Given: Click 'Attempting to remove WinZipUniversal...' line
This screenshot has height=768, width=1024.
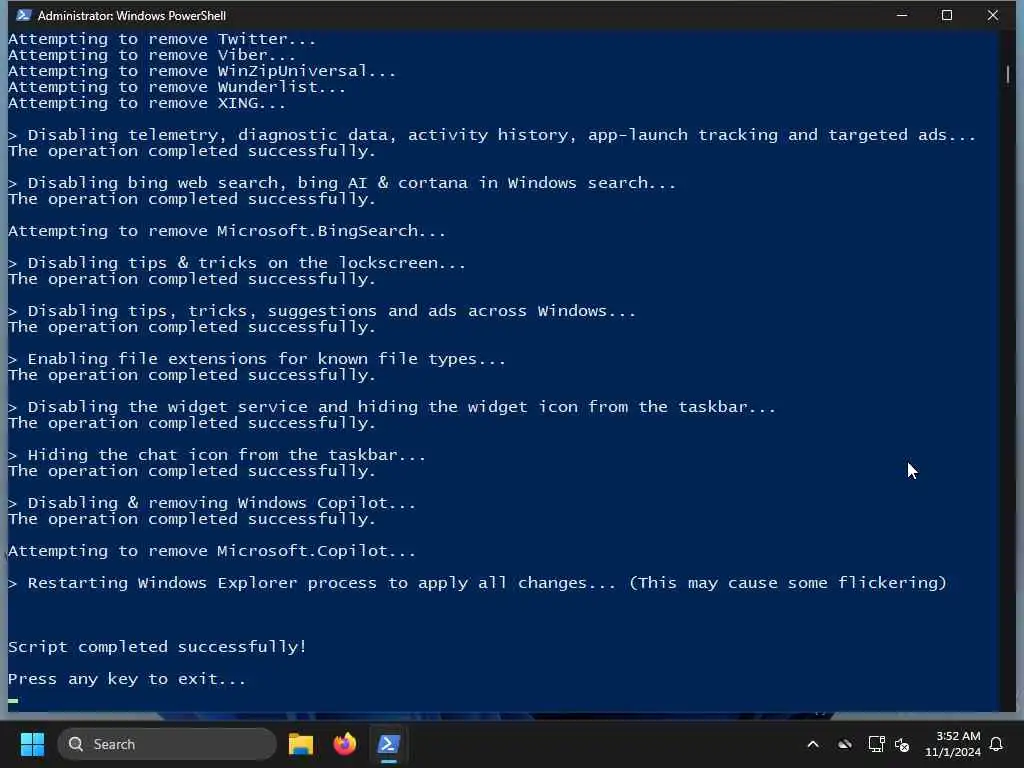Looking at the screenshot, I should [202, 71].
